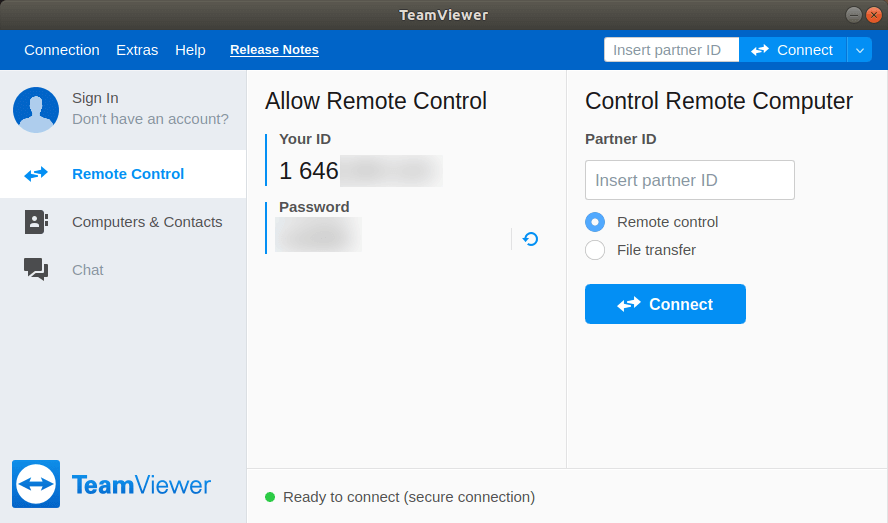Click the user avatar profile icon
The width and height of the screenshot is (888, 523).
36,109
